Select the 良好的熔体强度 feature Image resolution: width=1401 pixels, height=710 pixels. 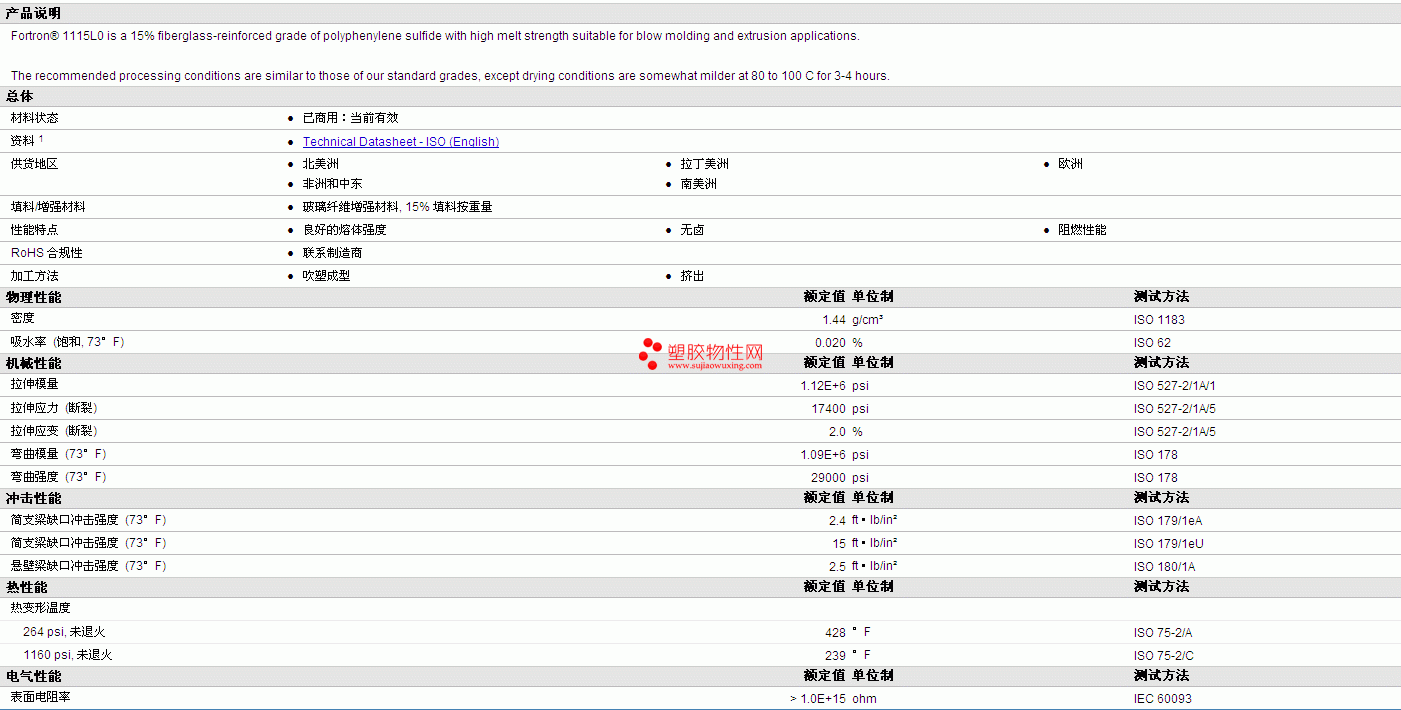345,230
